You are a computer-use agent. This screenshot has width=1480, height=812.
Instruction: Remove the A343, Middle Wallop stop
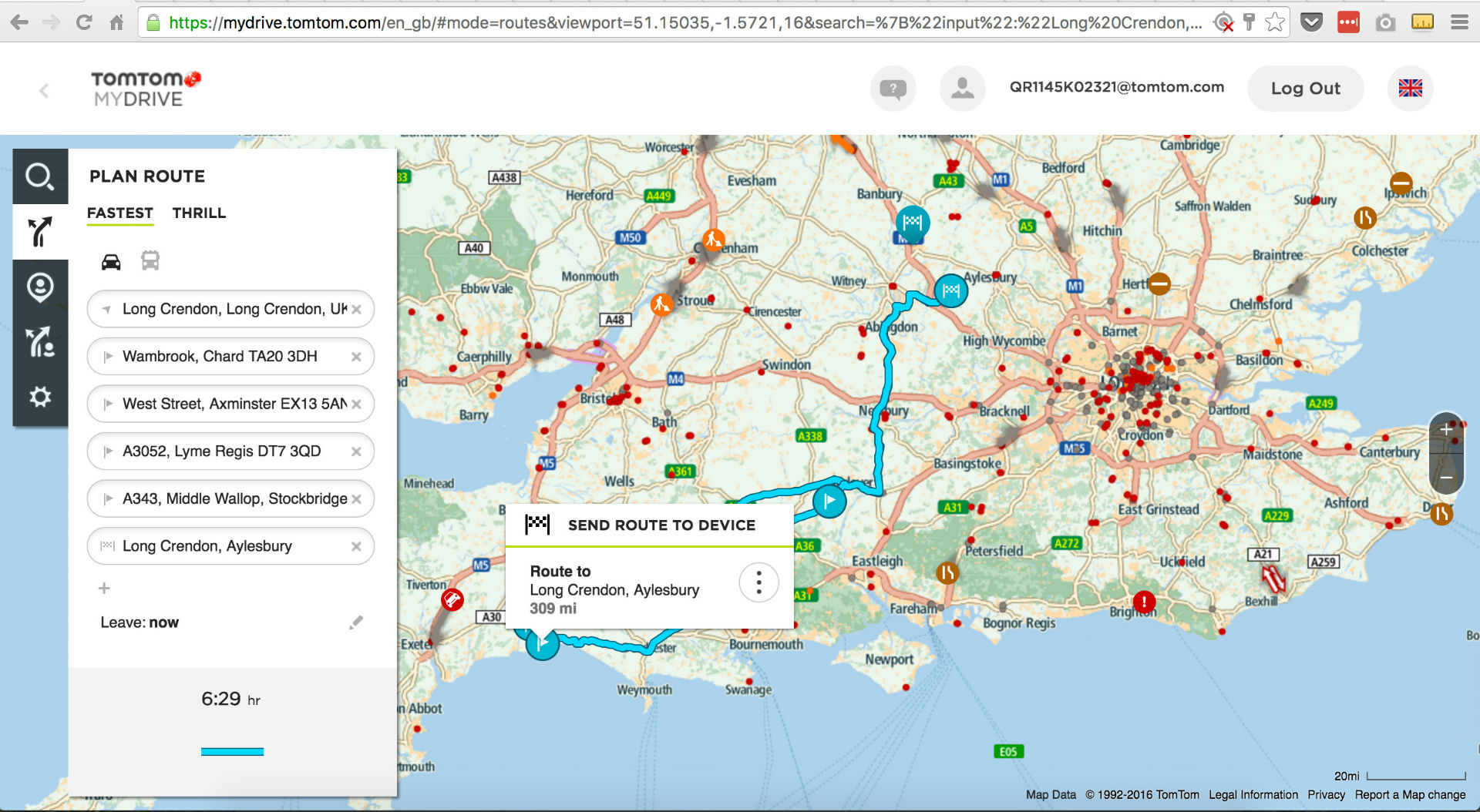pos(356,499)
